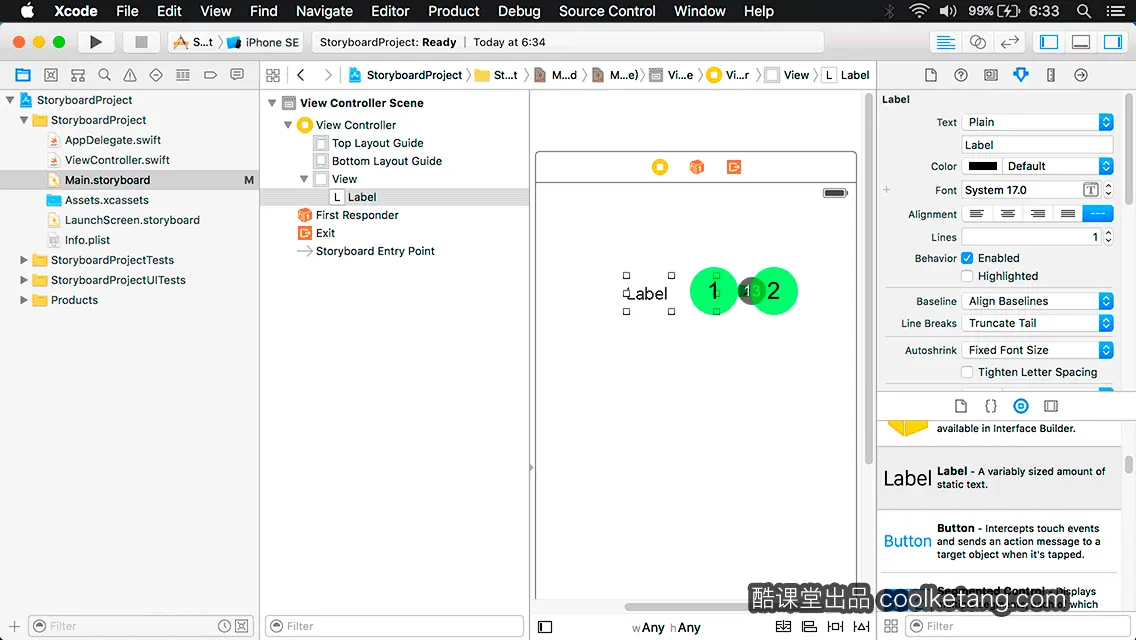Image resolution: width=1136 pixels, height=640 pixels.
Task: Show the Assistant editor
Action: point(977,42)
